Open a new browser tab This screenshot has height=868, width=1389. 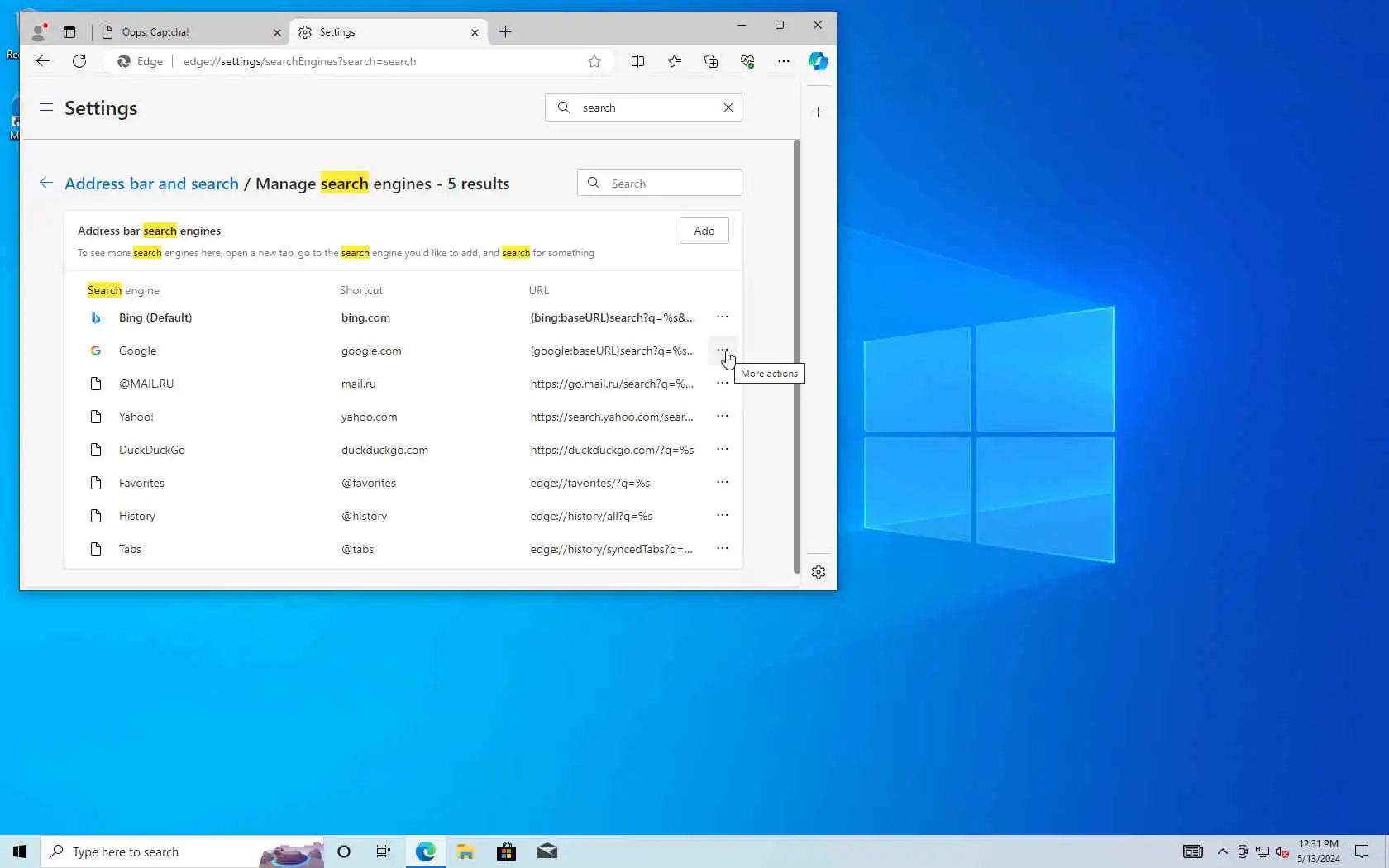click(506, 32)
